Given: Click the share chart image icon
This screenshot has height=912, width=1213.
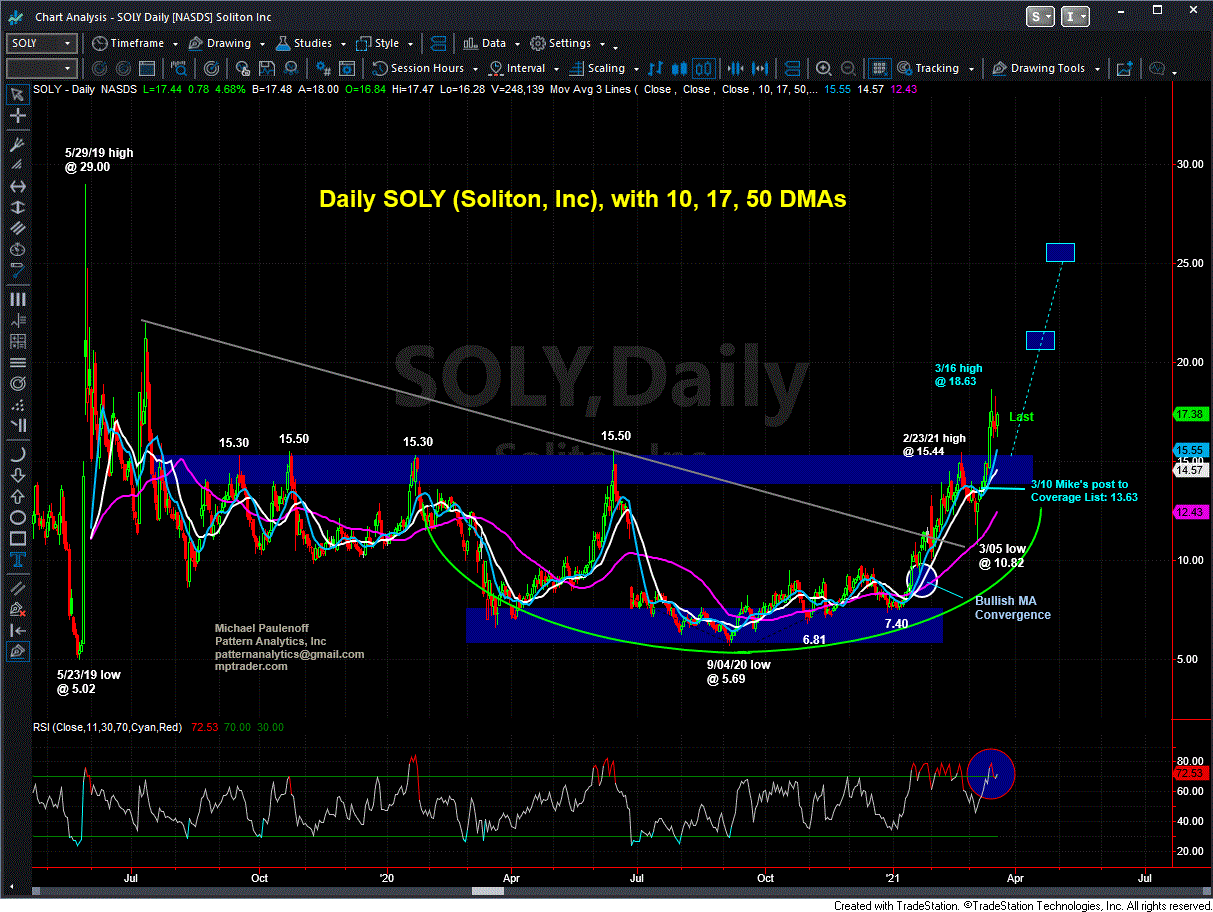Looking at the screenshot, I should coord(1125,68).
